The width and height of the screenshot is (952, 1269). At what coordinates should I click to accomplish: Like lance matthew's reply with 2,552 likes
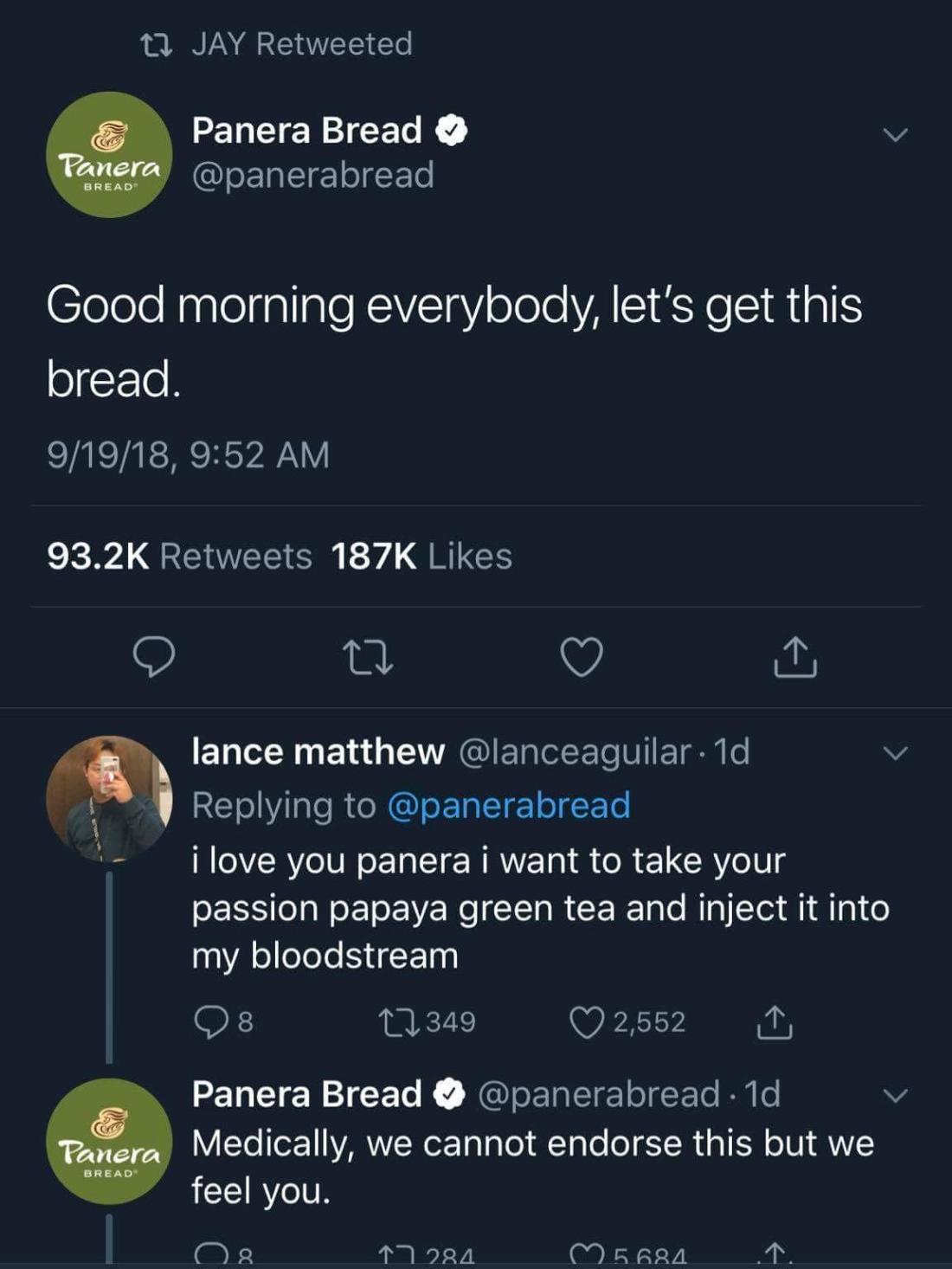coord(587,1022)
